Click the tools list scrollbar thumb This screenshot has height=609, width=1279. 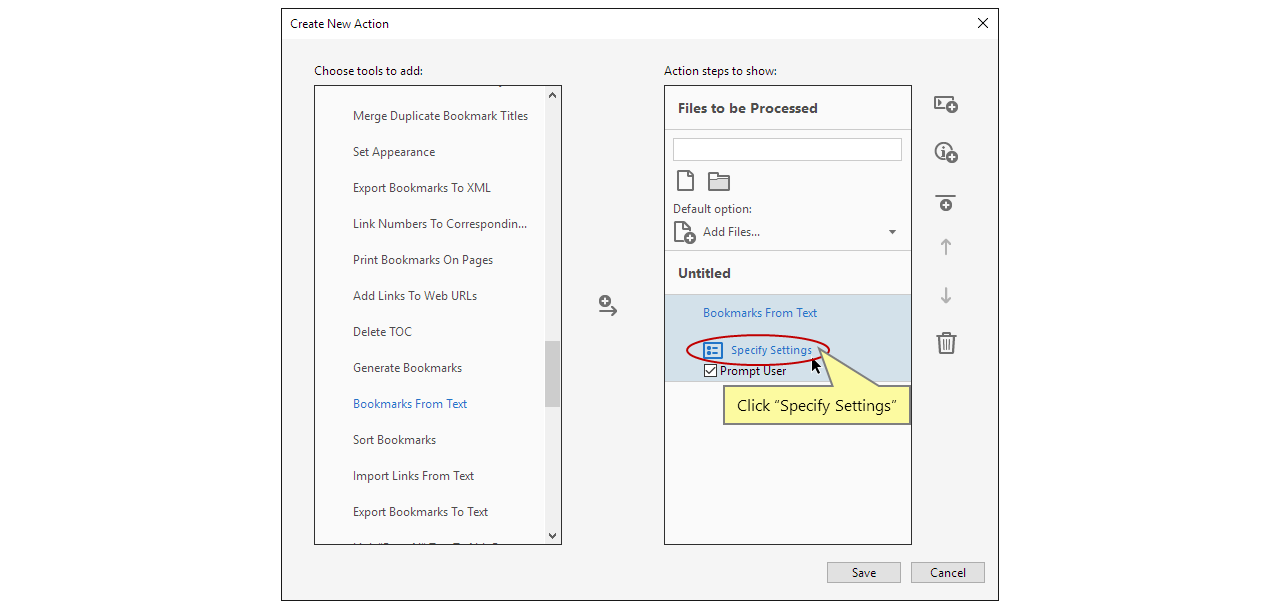pos(553,374)
